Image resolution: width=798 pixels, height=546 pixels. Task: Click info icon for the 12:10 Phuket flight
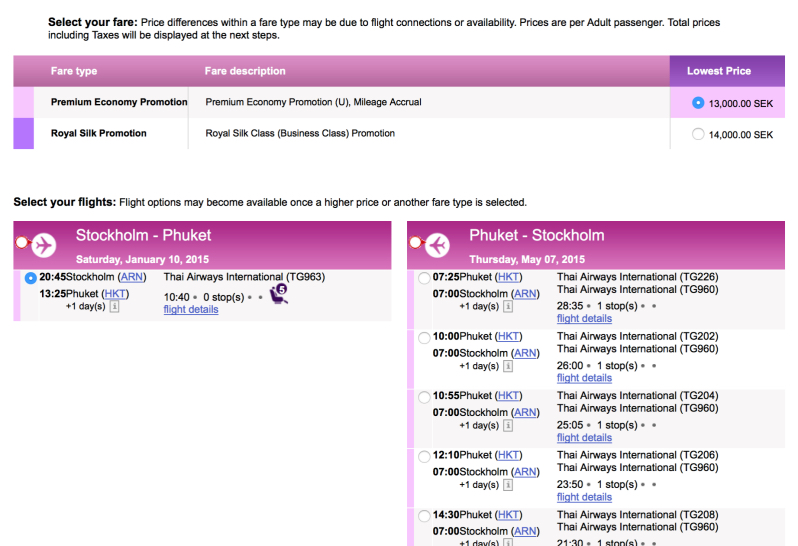507,485
